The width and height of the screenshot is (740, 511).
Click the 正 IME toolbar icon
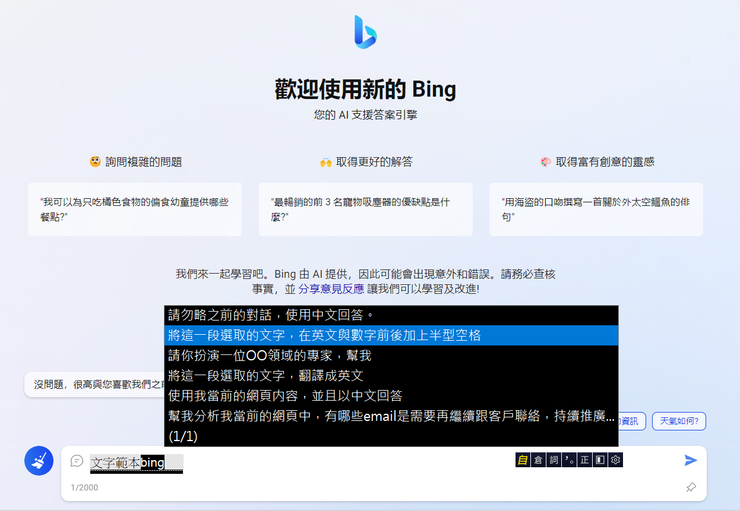point(584,460)
